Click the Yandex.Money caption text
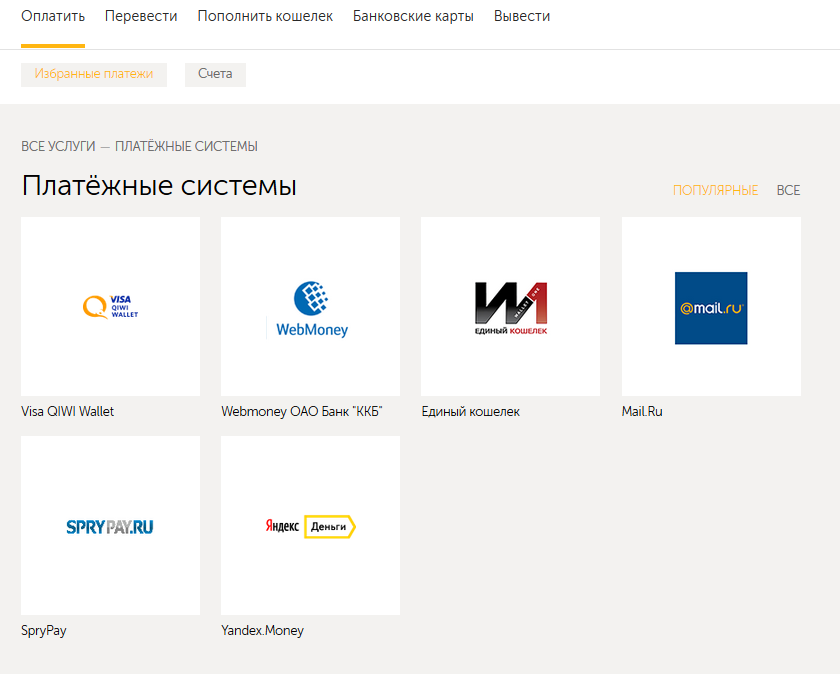Image resolution: width=840 pixels, height=674 pixels. pos(262,631)
